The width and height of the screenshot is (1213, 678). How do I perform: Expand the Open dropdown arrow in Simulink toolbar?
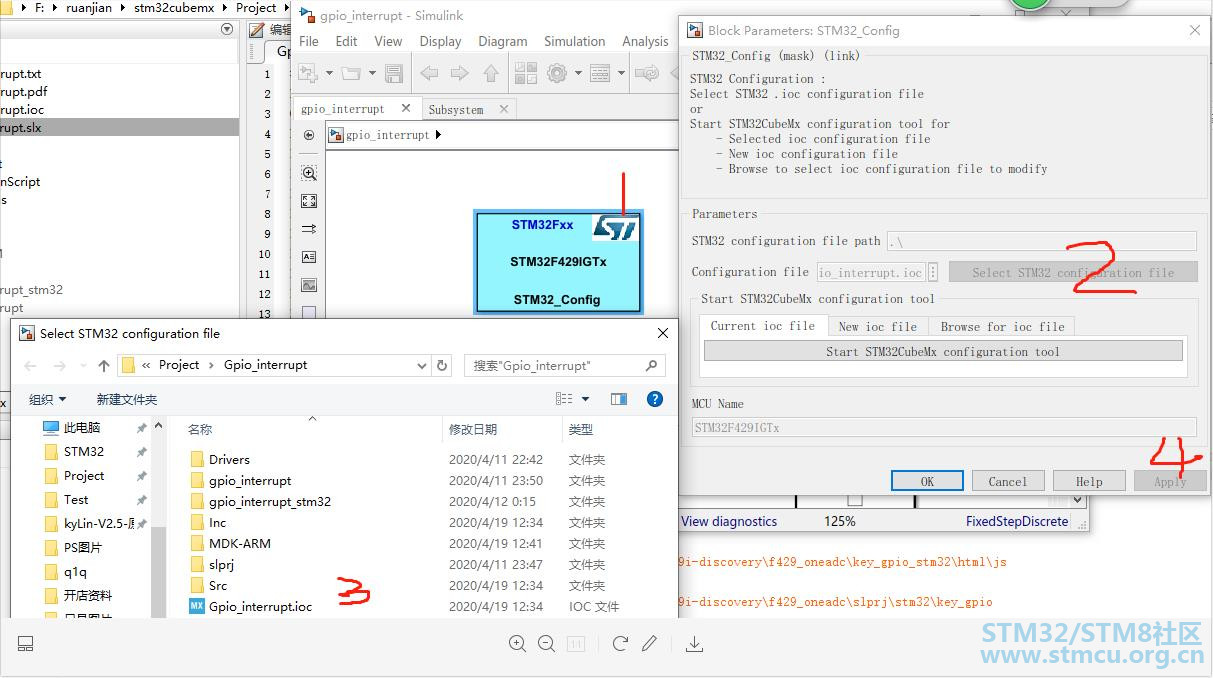pos(372,73)
